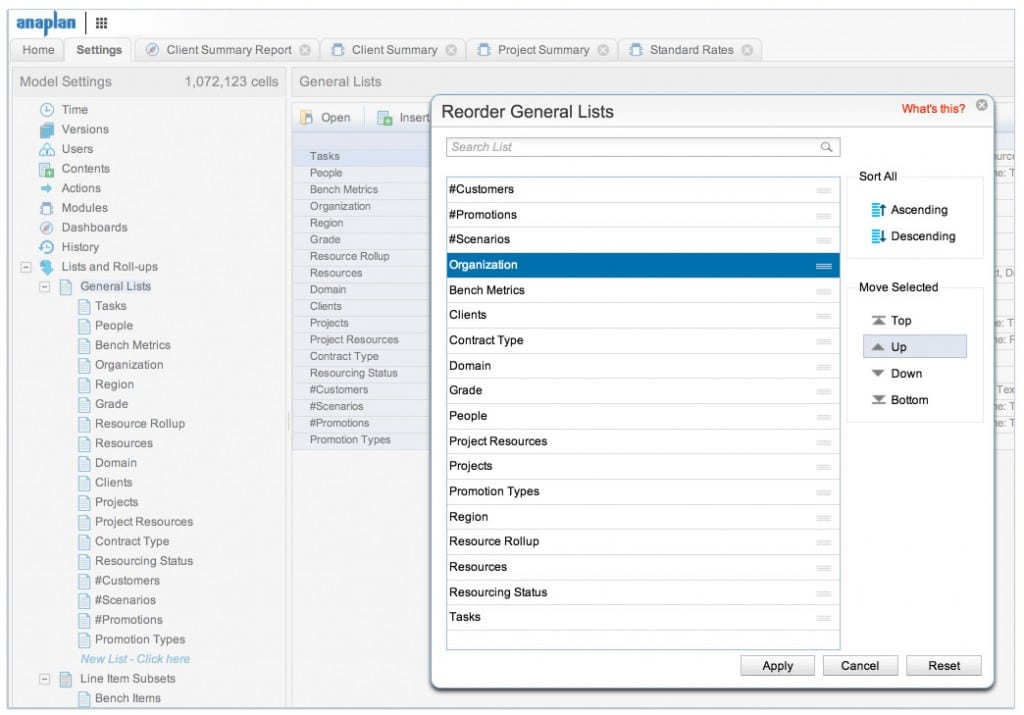1024x715 pixels.
Task: Click the Ascending sort icon
Action: 878,210
